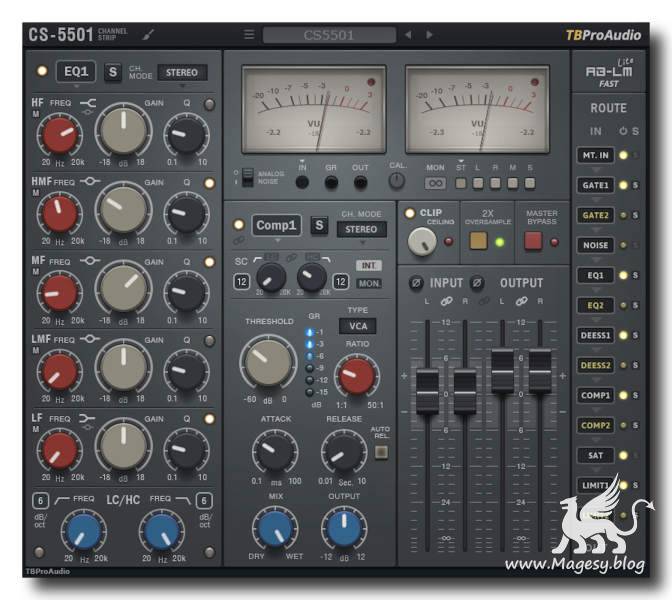
Task: Toggle HF band enable LED
Action: [x=209, y=104]
